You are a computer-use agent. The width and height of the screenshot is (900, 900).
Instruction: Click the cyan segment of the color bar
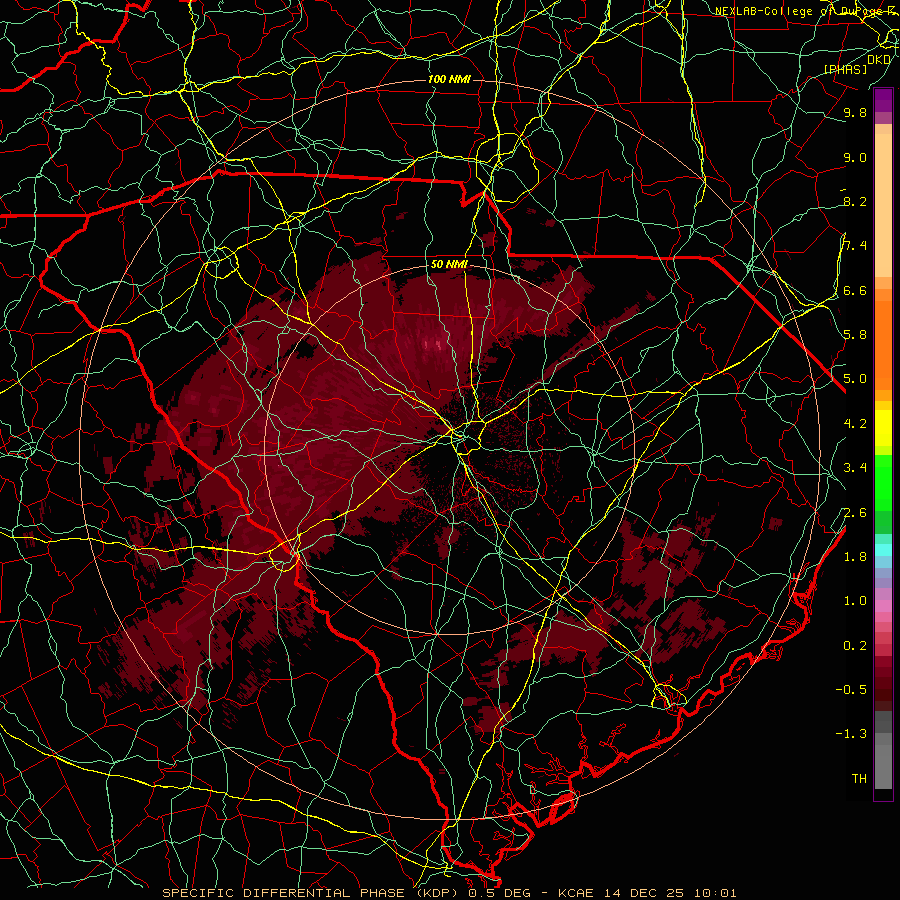[x=883, y=549]
